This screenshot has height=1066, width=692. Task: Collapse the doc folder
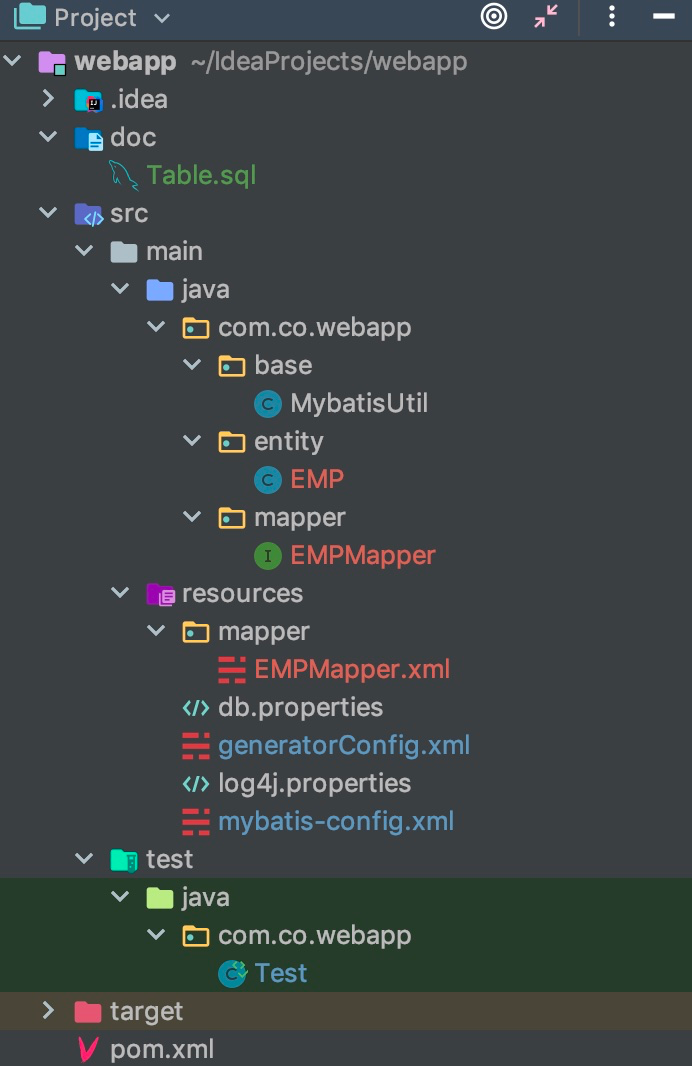[x=48, y=137]
